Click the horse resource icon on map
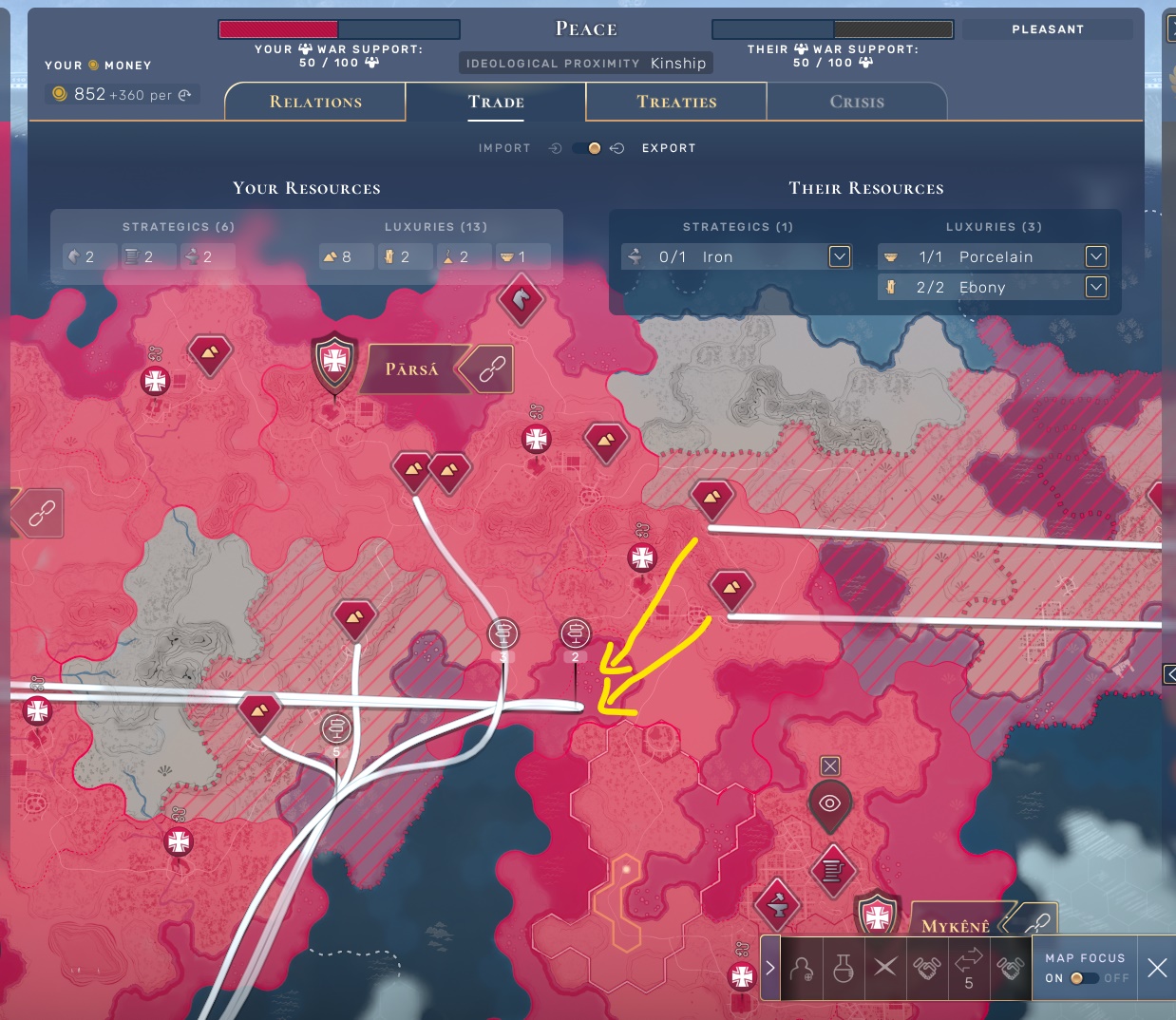1176x1020 pixels. 521,299
